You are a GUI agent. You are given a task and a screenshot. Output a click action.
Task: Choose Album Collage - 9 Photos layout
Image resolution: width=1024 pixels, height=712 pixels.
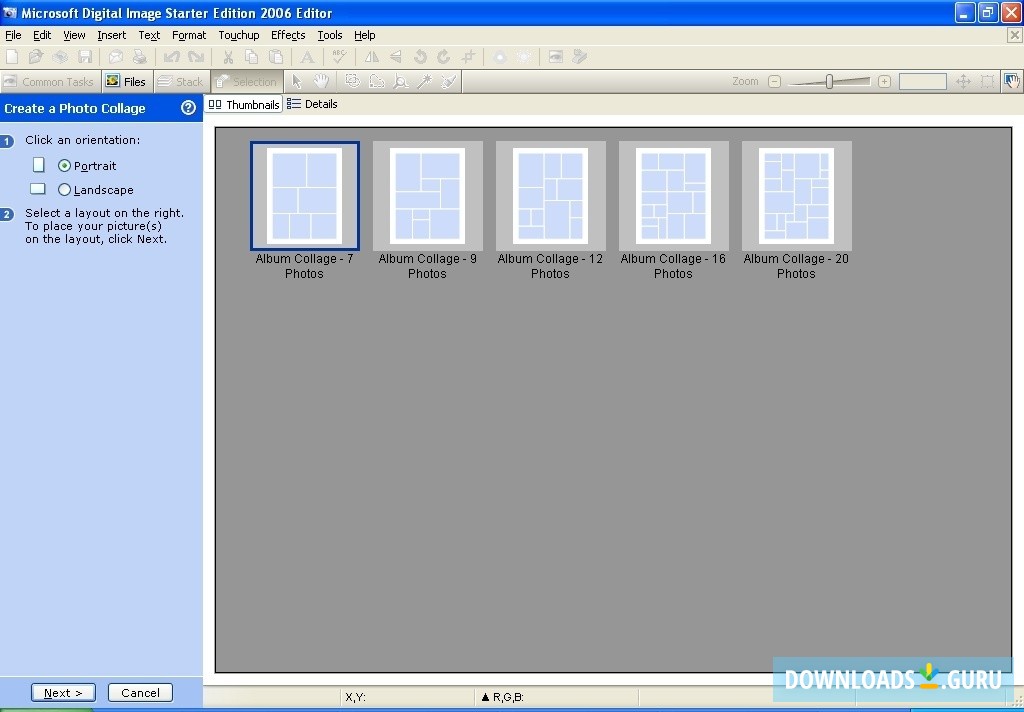427,210
